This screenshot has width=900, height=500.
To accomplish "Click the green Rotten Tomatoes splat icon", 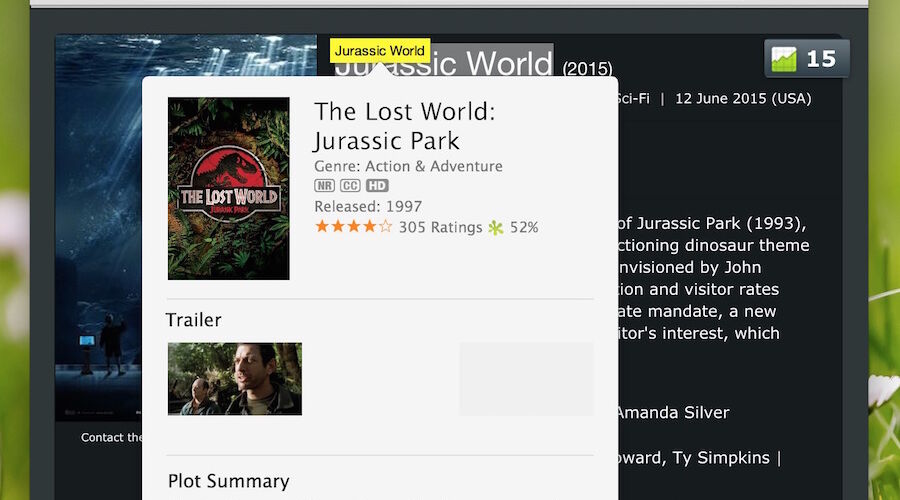I will pos(496,227).
